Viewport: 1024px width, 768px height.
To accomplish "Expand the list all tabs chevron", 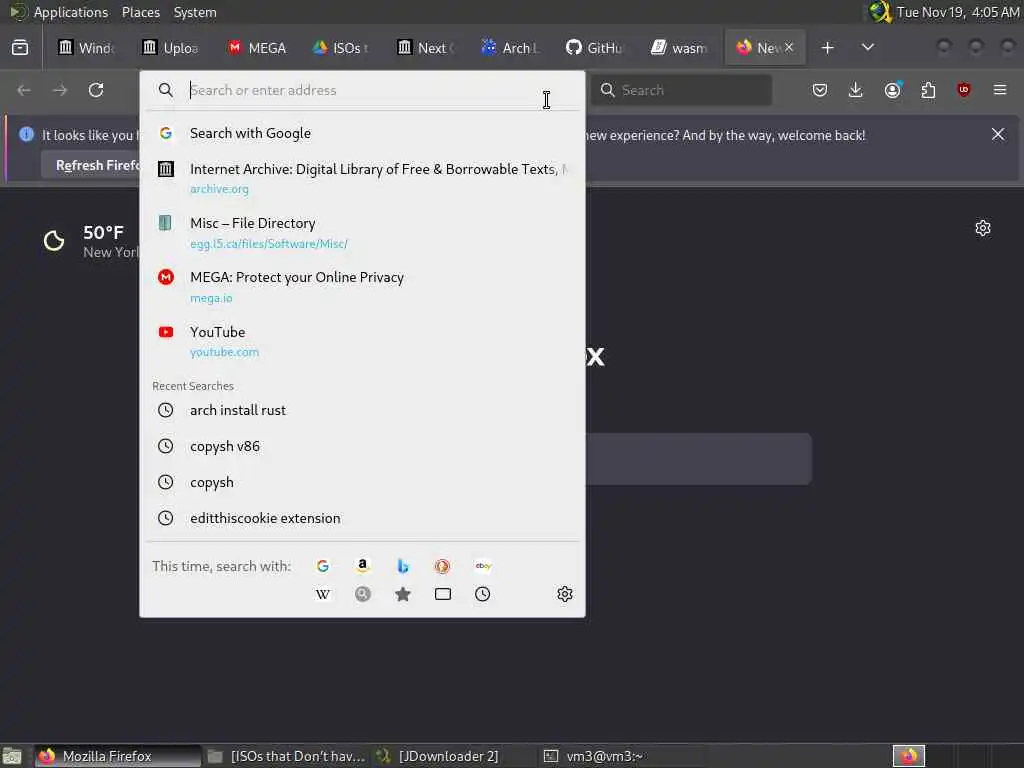I will pyautogui.click(x=868, y=48).
